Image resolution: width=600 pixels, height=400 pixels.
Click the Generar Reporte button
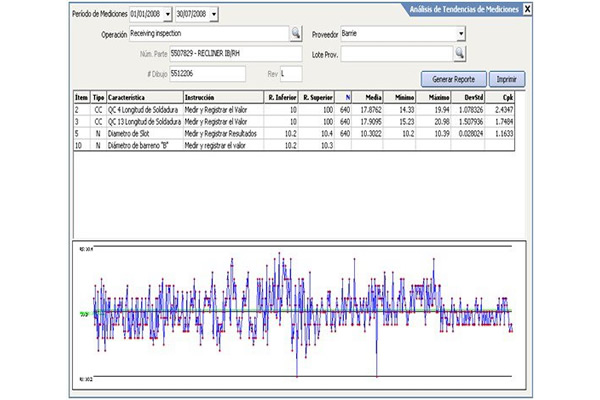(456, 78)
